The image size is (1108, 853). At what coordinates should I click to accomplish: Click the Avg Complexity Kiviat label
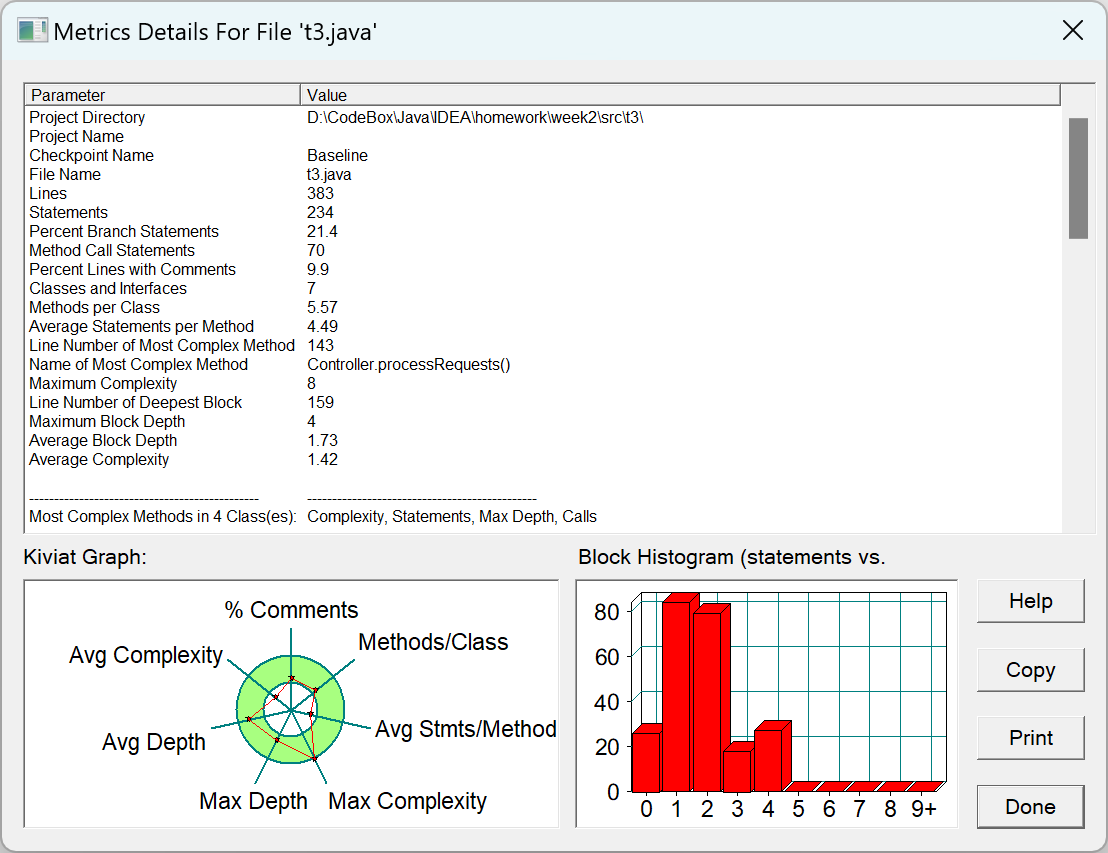click(146, 656)
